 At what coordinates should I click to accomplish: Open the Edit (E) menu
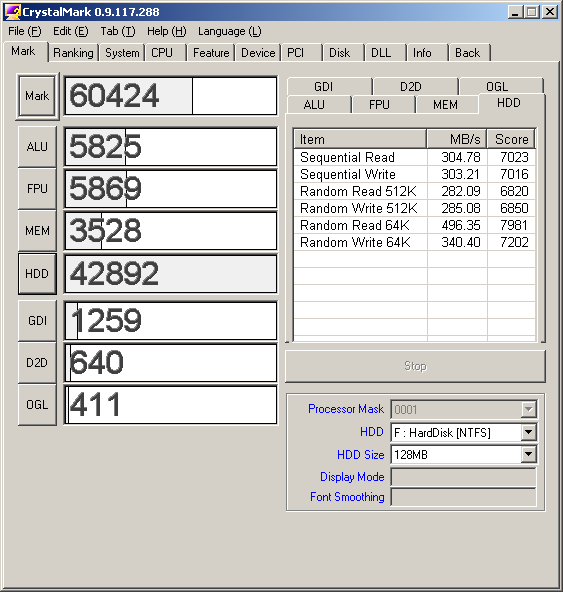pos(71,31)
